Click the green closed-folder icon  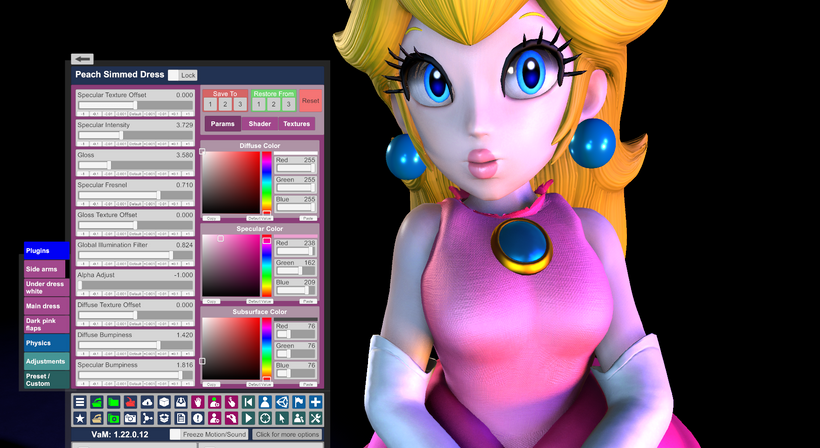coord(113,402)
